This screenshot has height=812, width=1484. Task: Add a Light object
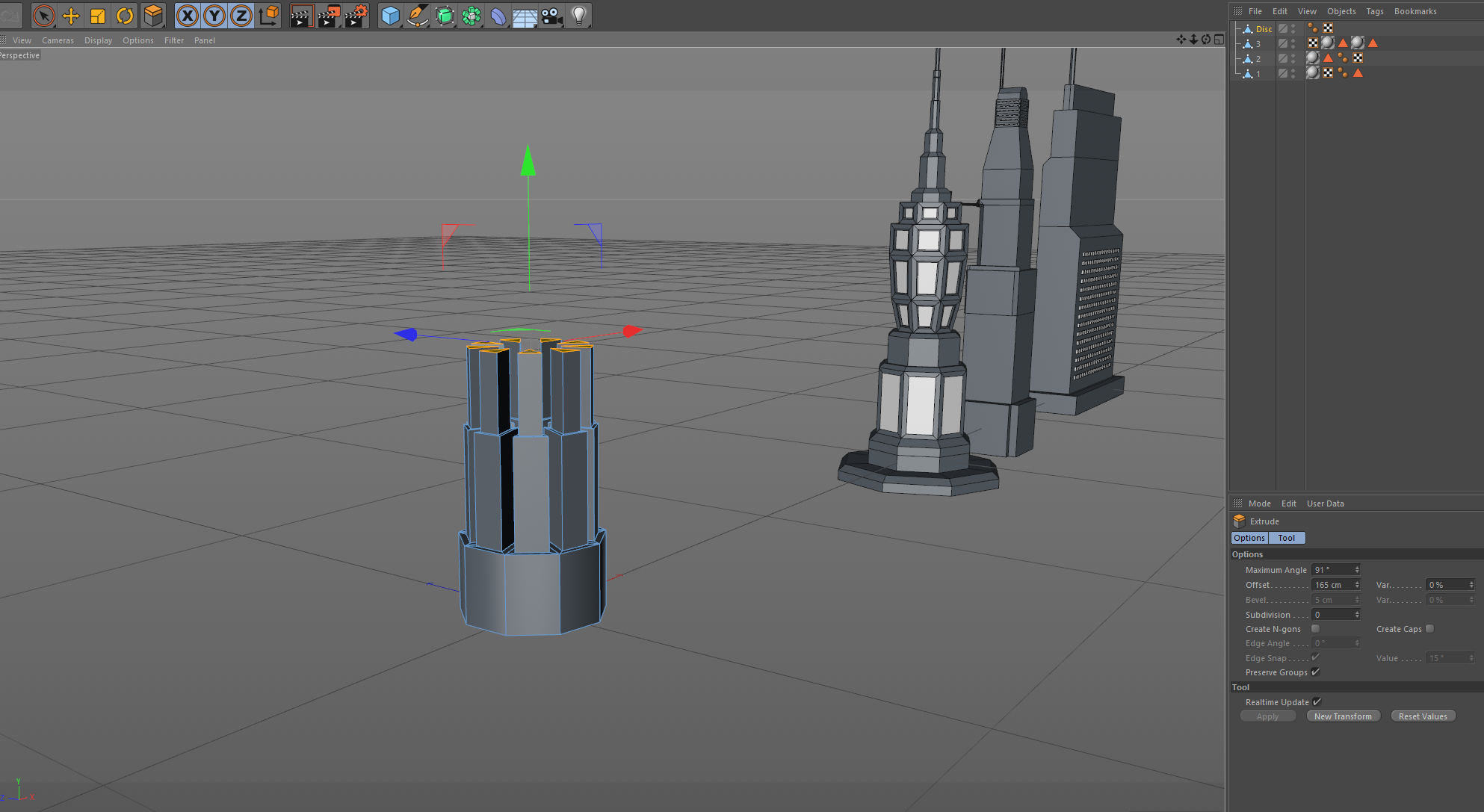coord(578,16)
